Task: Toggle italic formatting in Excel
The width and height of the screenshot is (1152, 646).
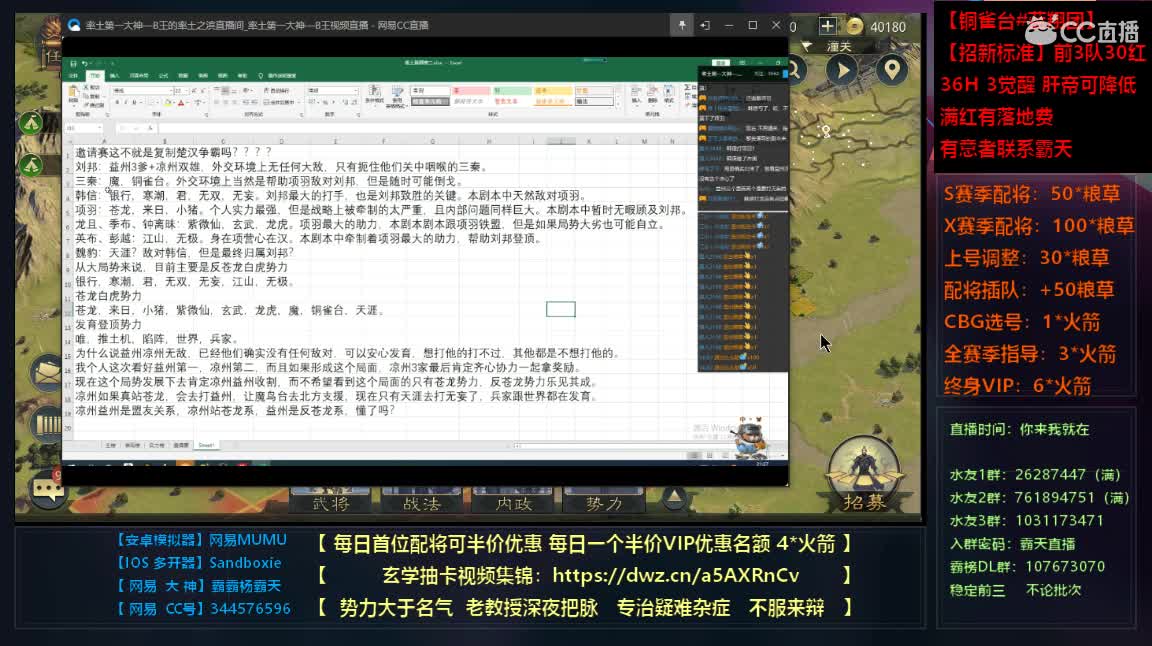Action: click(126, 102)
